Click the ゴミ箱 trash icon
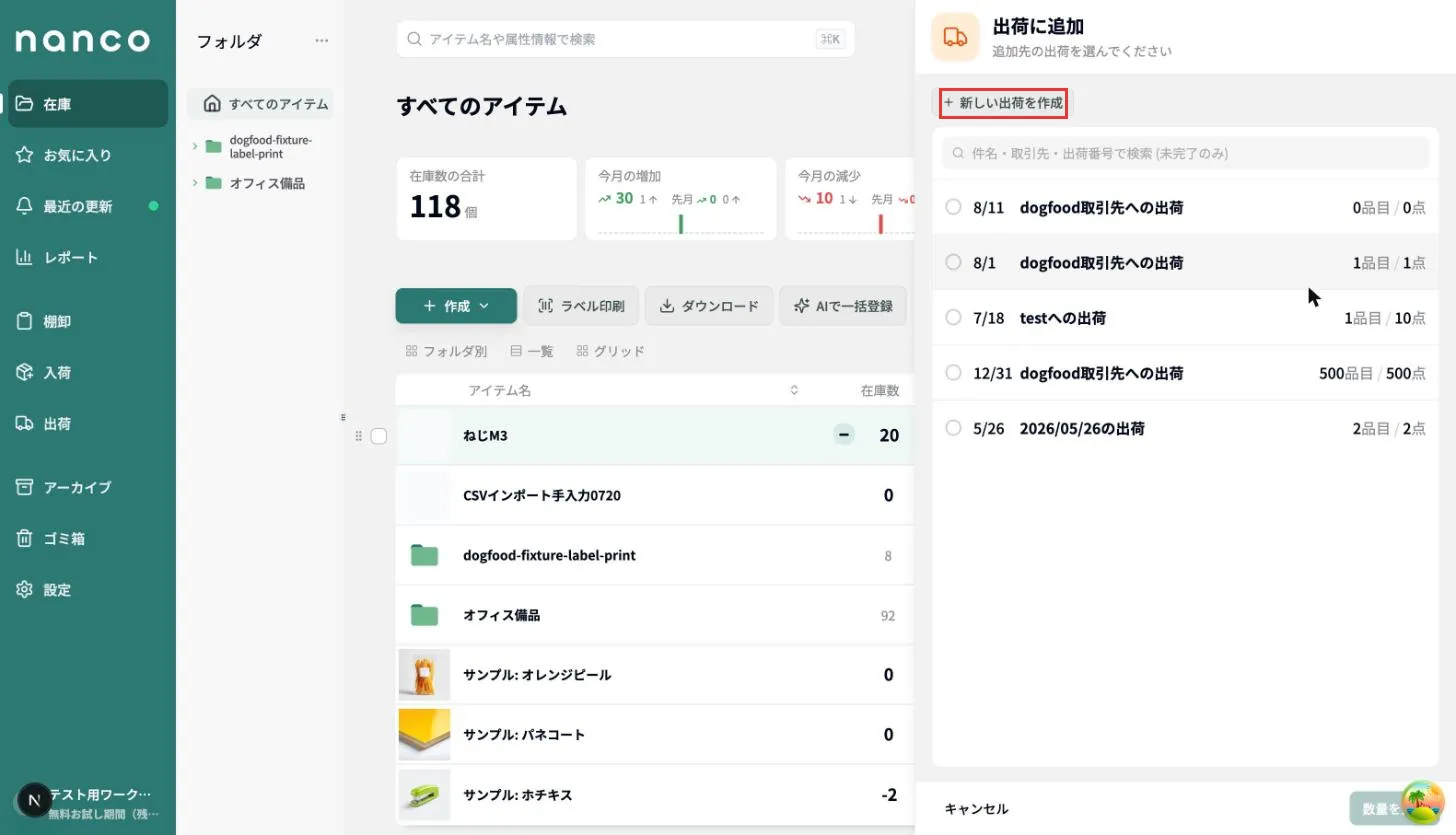The image size is (1456, 835). coord(25,538)
